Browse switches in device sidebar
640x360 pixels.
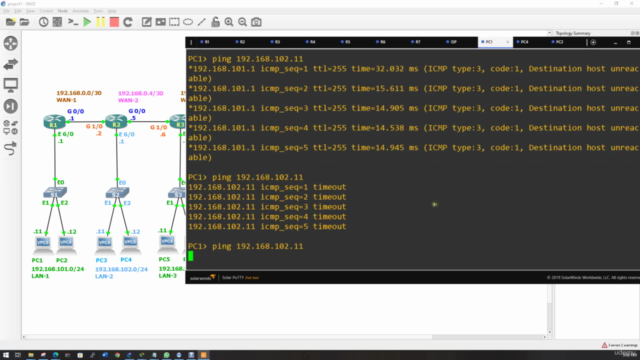click(11, 64)
